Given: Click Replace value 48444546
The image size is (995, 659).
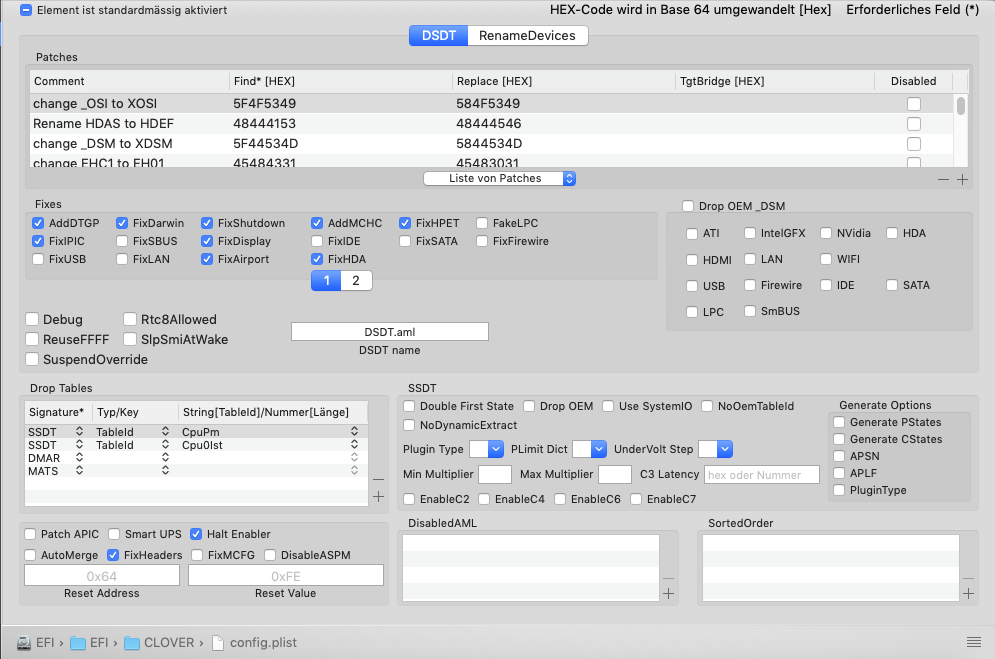Looking at the screenshot, I should tap(489, 124).
